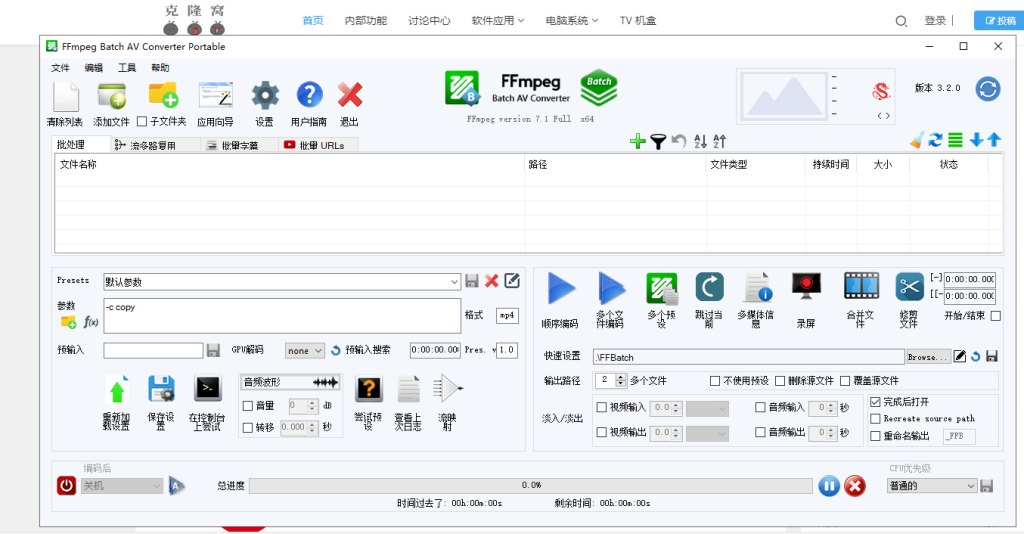Image resolution: width=1024 pixels, height=534 pixels.
Task: Open the 关机 after-encoding dropdown
Action: [x=121, y=486]
